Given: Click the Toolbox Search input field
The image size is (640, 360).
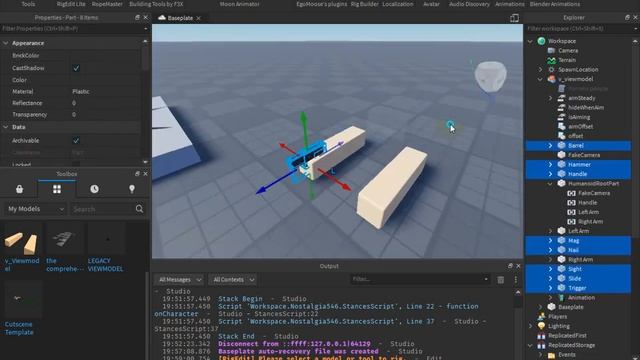Looking at the screenshot, I should click(x=102, y=209).
